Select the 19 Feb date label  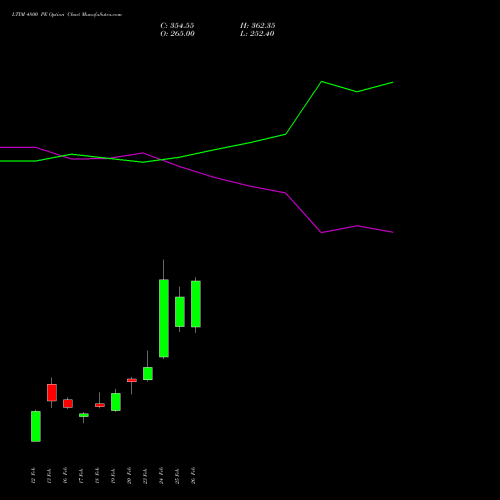(x=113, y=476)
